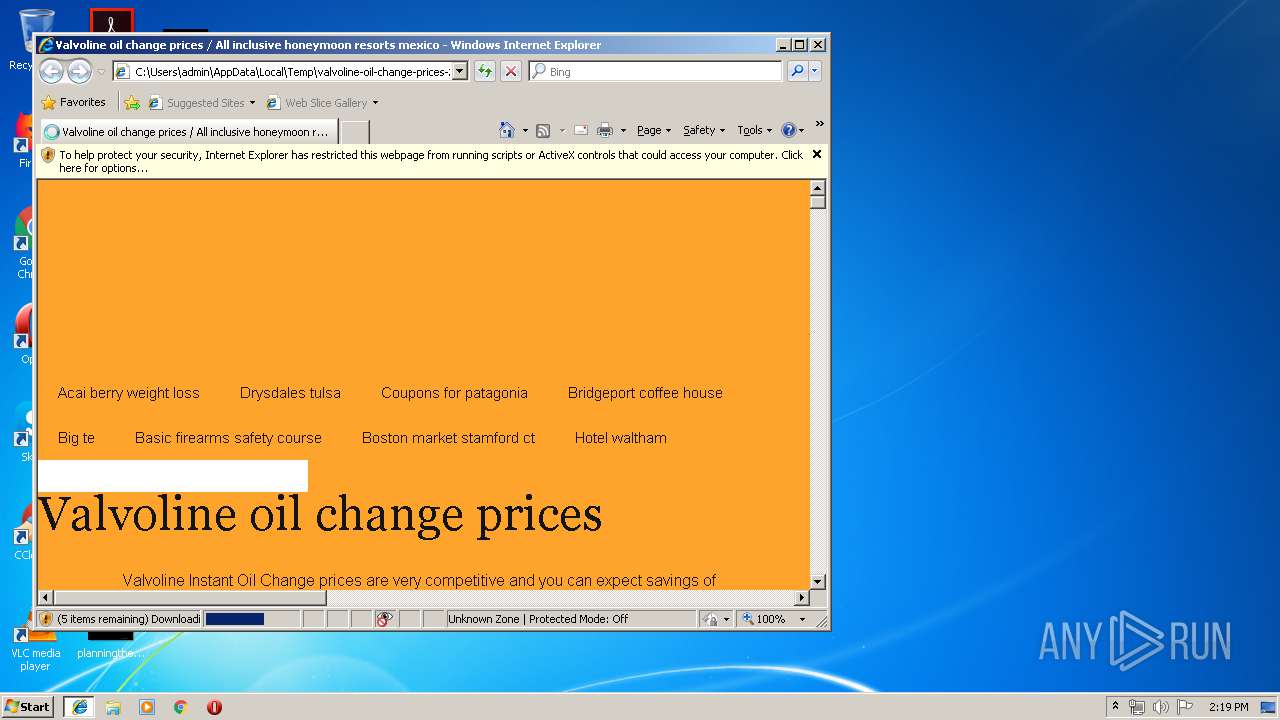Click the Help question mark icon
Screen dimensions: 1280x720
[788, 130]
